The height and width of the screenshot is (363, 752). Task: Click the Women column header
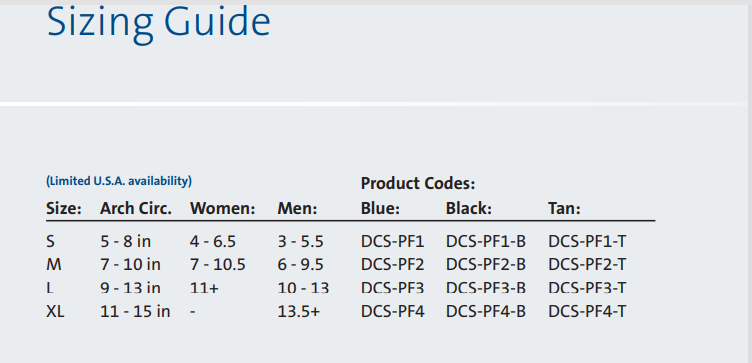pos(223,209)
